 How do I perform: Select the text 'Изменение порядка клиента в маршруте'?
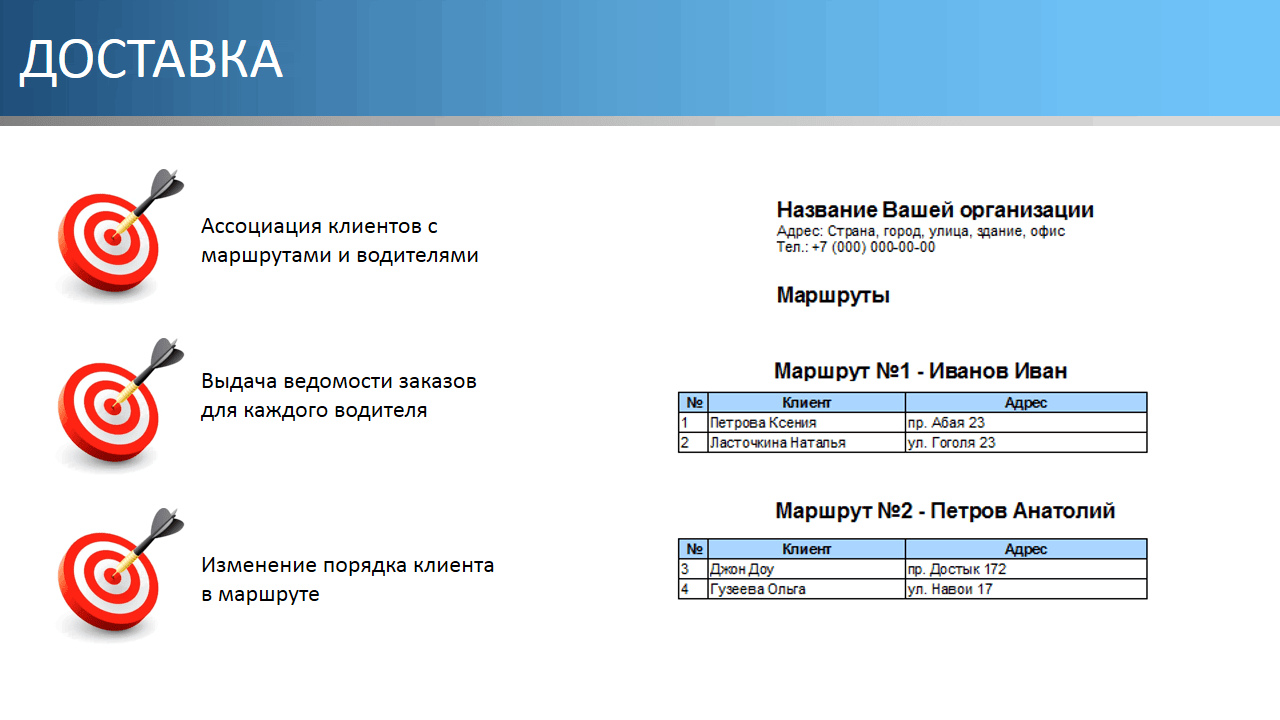tap(348, 579)
